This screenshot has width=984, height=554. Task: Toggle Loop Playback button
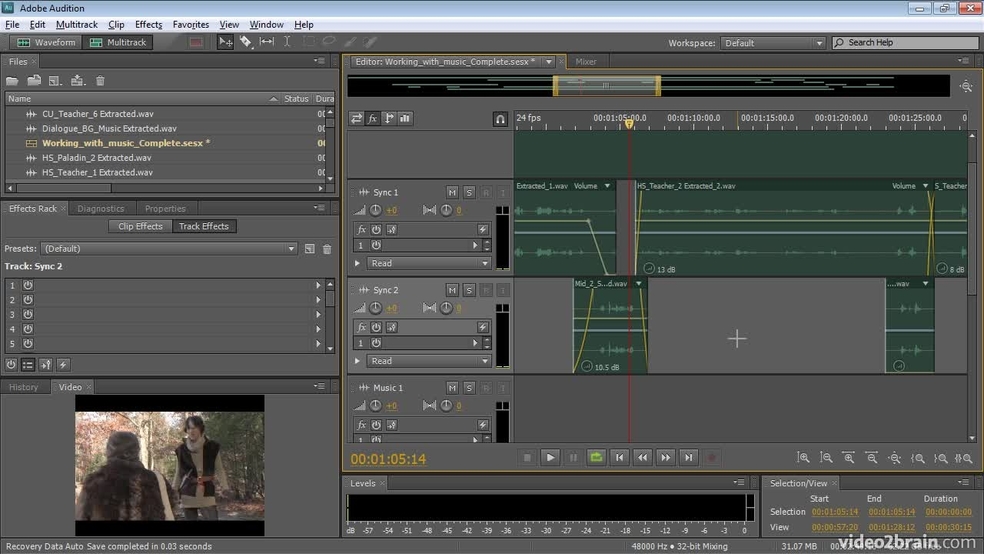coord(596,457)
